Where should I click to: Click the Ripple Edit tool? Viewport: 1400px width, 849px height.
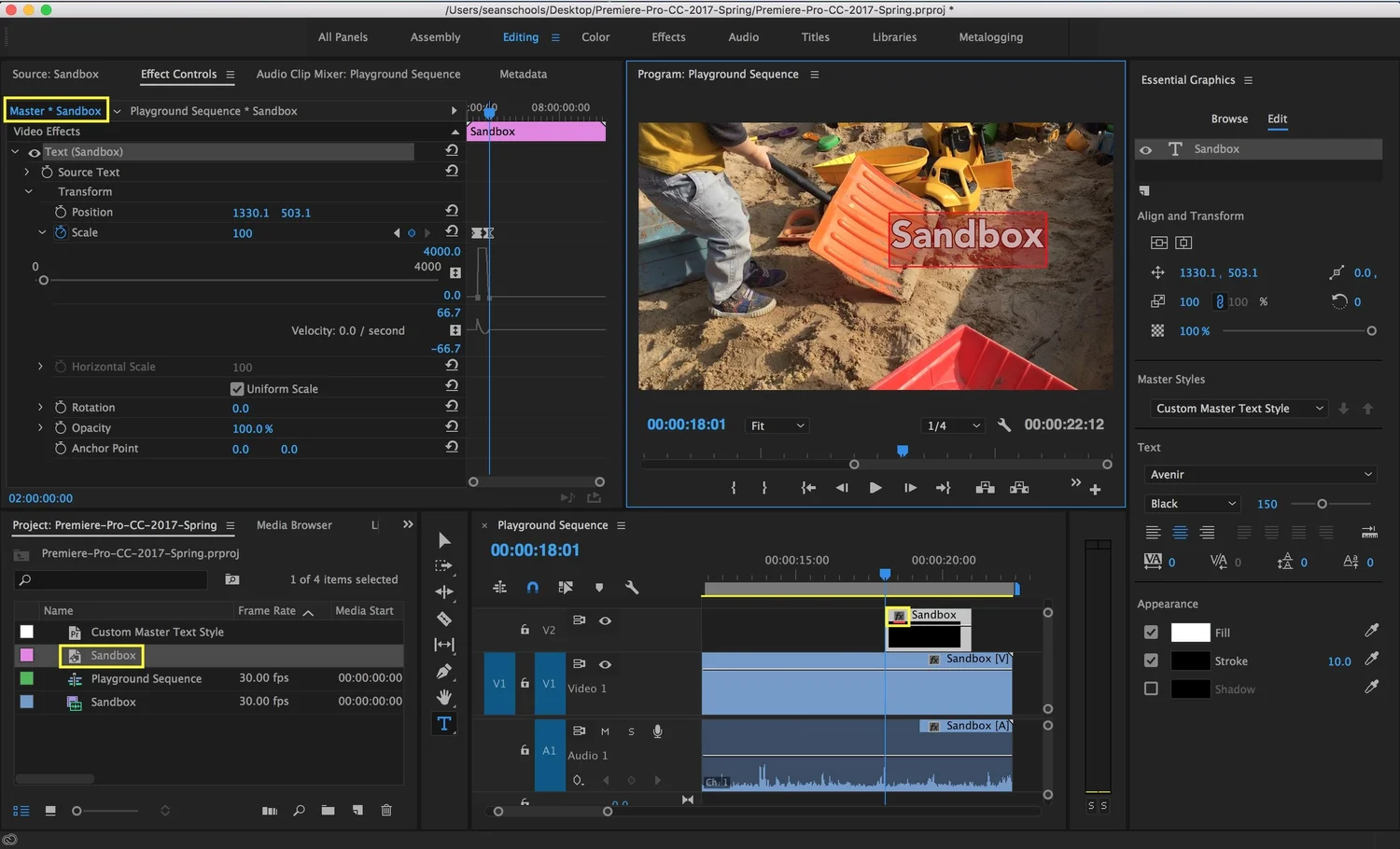pyautogui.click(x=444, y=592)
